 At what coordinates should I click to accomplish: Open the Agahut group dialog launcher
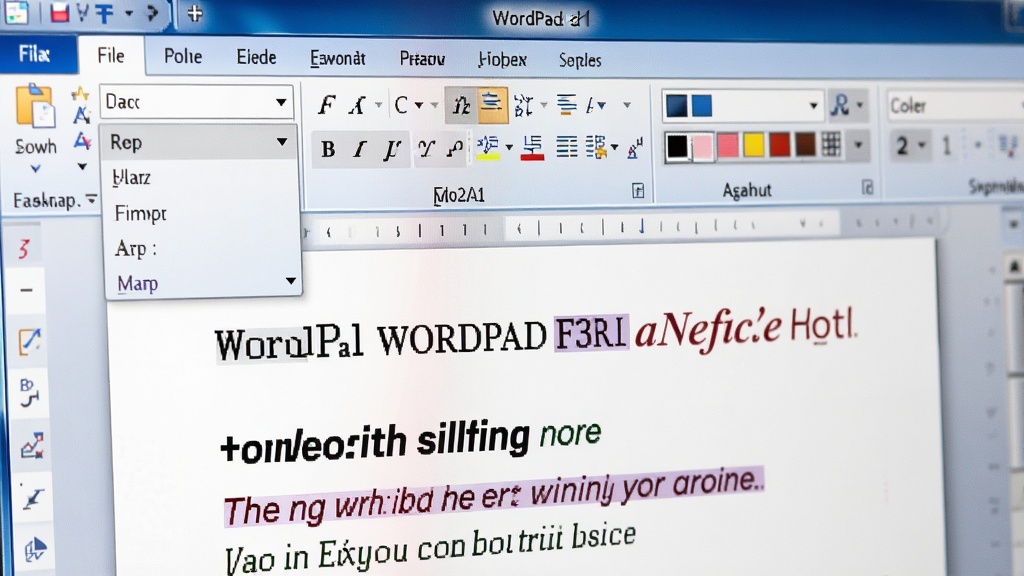[867, 188]
